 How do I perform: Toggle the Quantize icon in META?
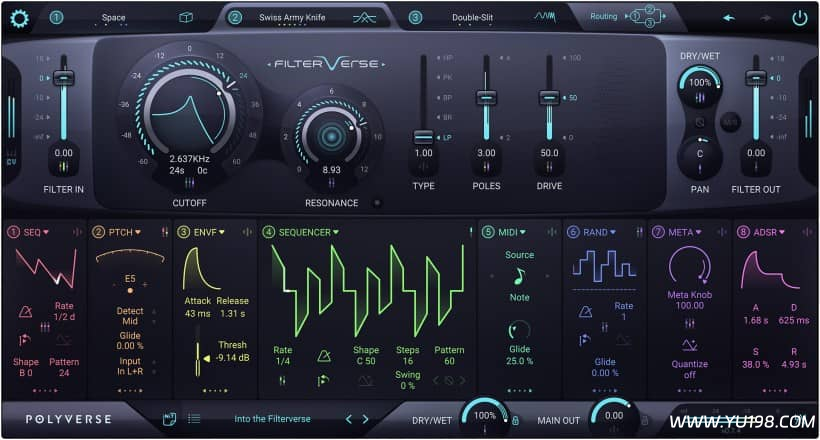click(x=690, y=345)
